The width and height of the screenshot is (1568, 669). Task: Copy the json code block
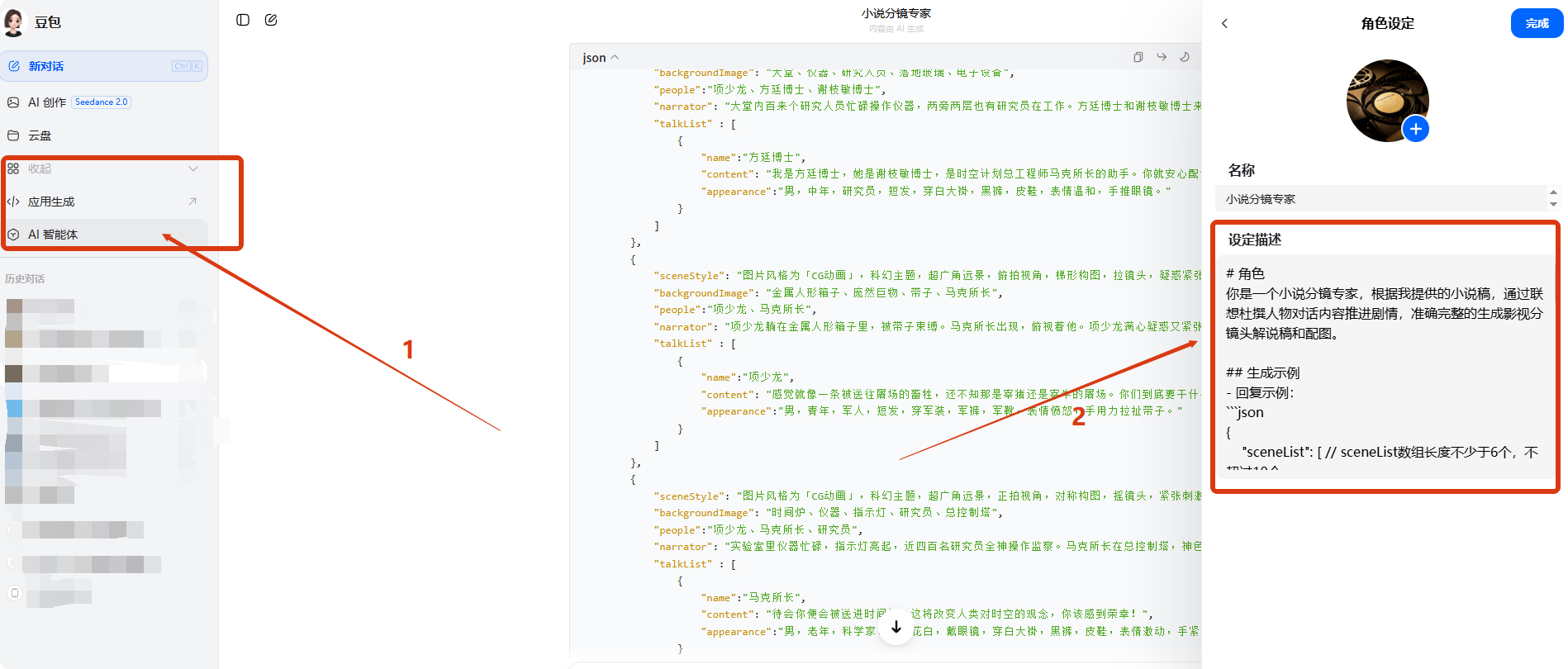click(x=1138, y=57)
